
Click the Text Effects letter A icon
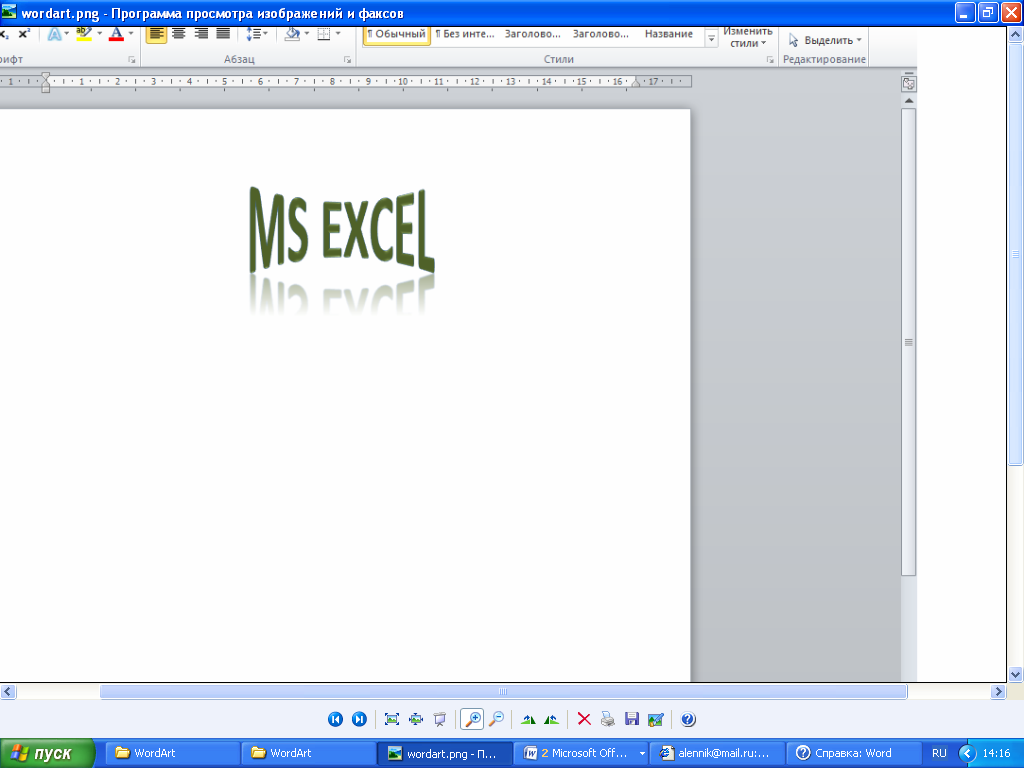coord(54,34)
